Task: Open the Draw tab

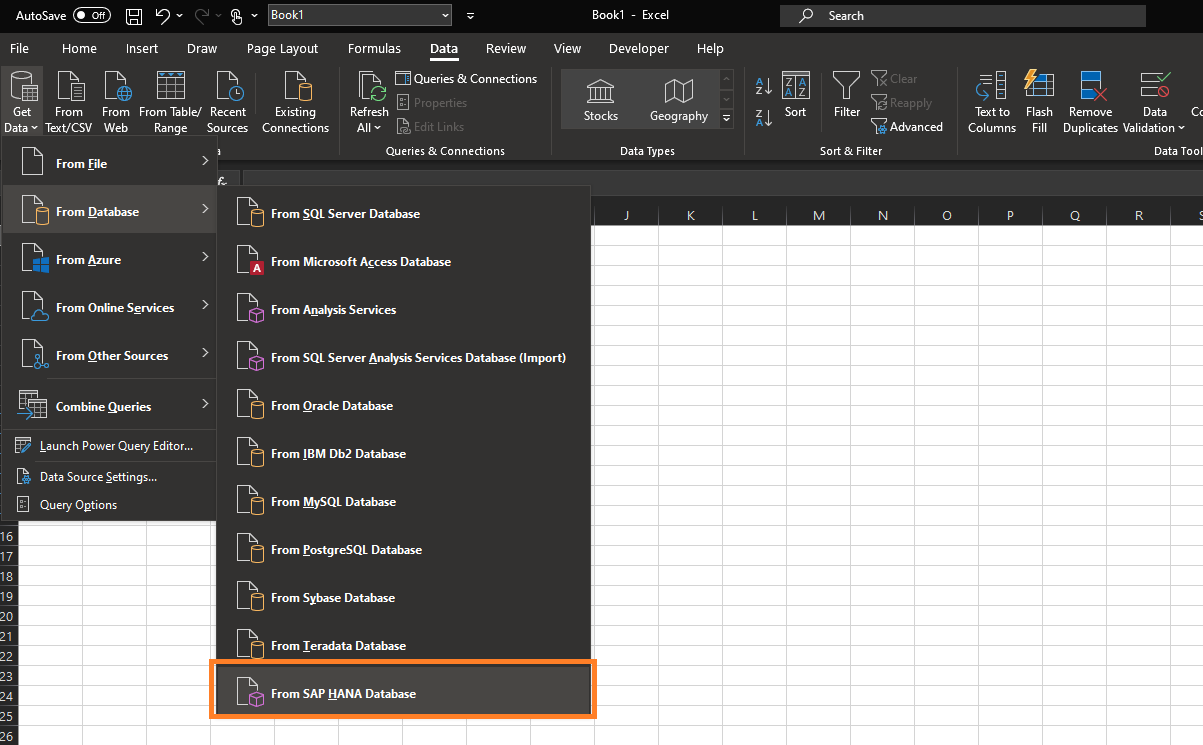Action: click(x=202, y=48)
